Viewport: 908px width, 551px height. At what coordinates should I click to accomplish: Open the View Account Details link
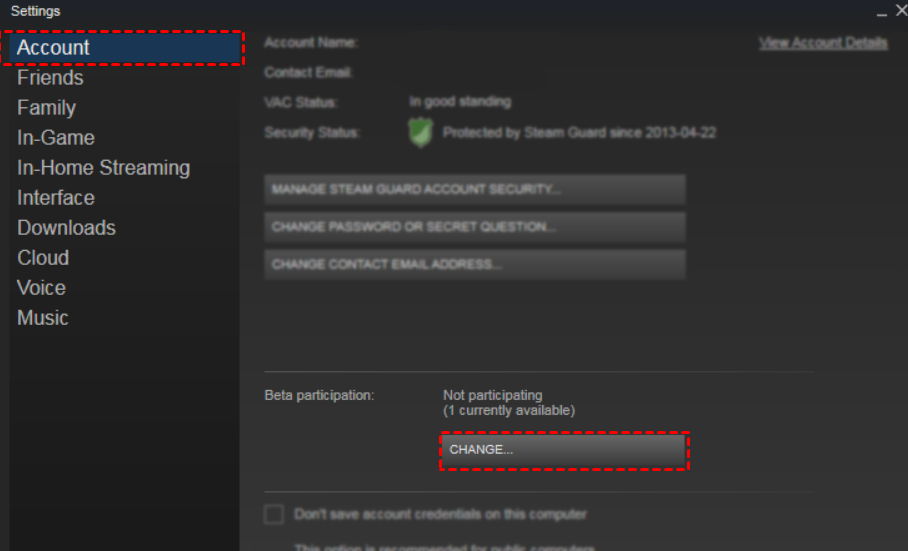(x=823, y=43)
